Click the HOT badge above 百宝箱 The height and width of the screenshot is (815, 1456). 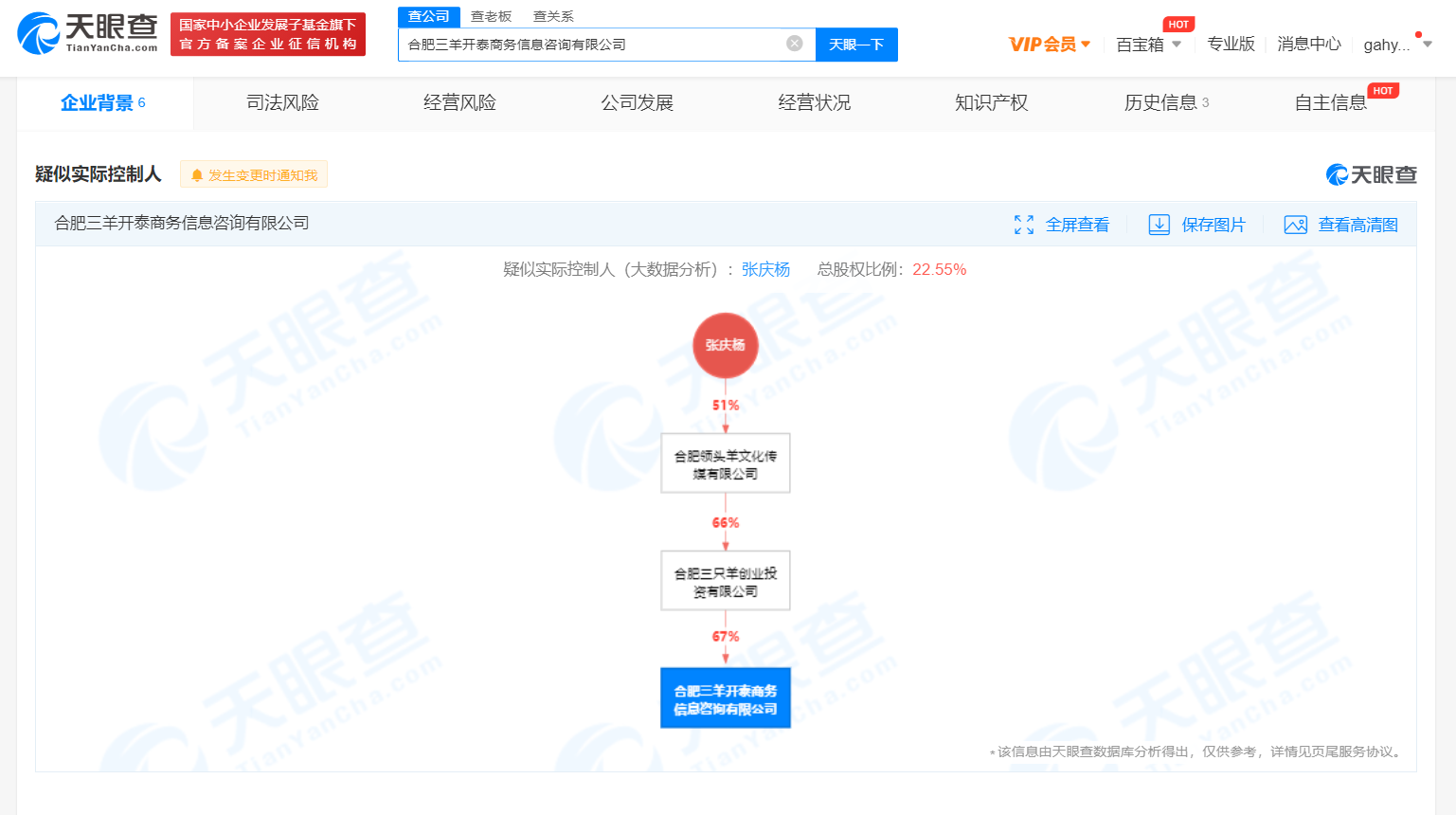point(1178,25)
